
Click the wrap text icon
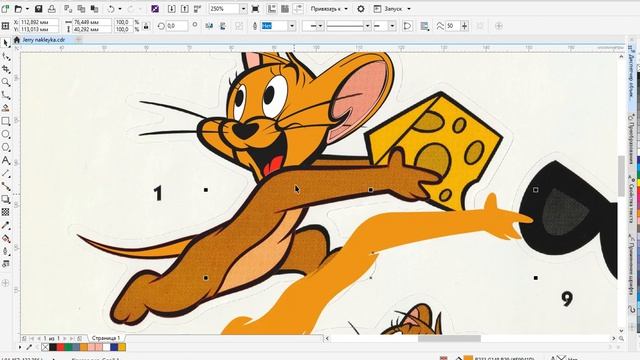(x=424, y=26)
